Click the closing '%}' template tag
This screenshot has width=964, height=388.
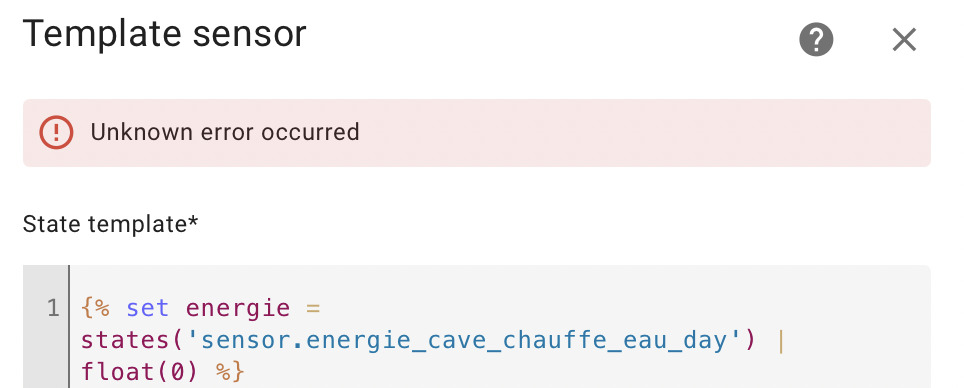point(231,372)
